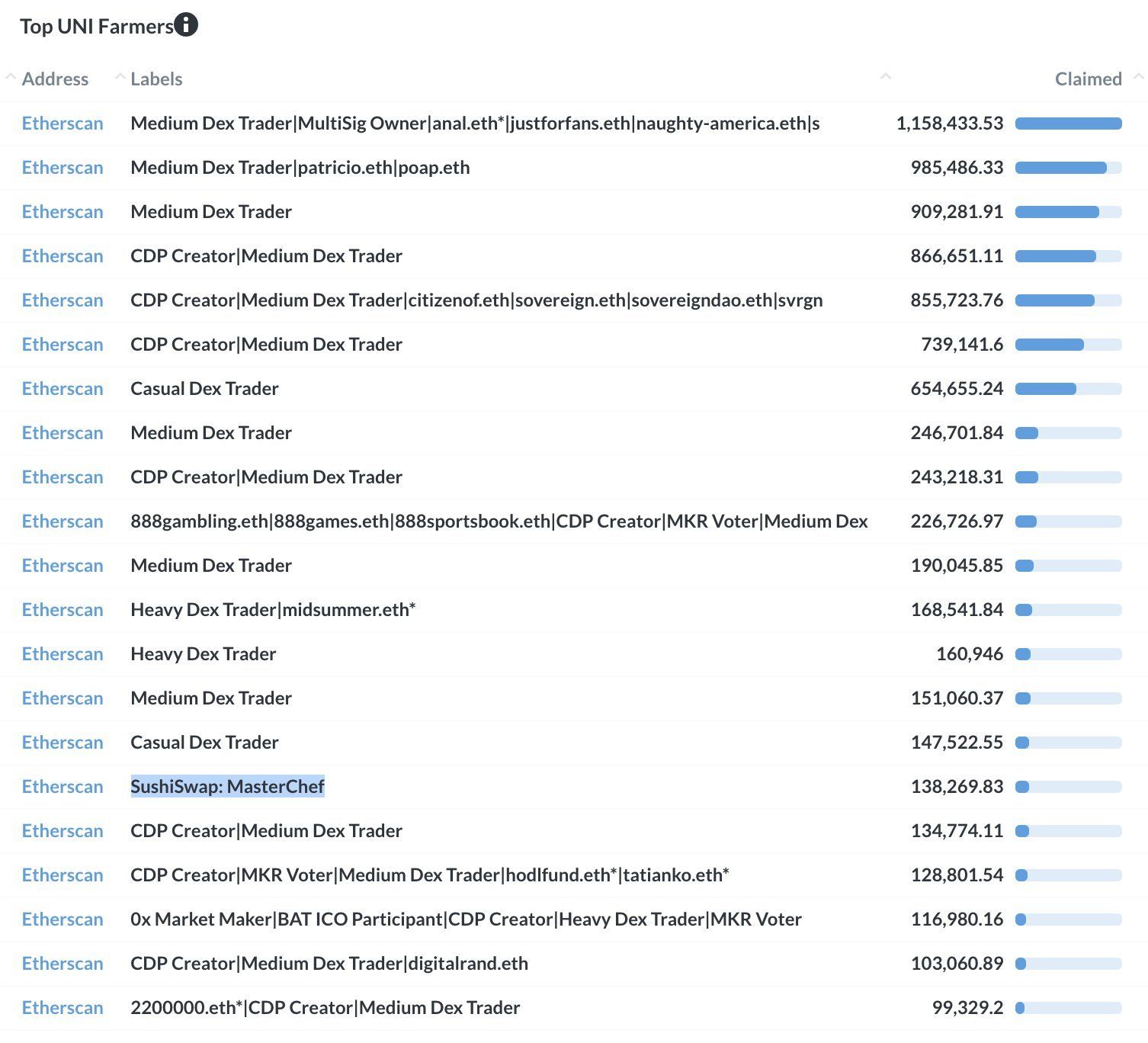Click the progress bar next to 1,158,433.53
Screen dimensions: 1148x1043
(1068, 124)
